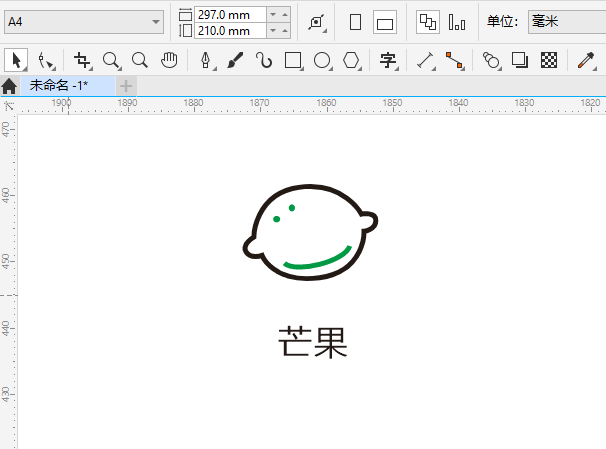The image size is (606, 449).
Task: Select the 芒果 text object
Action: coord(313,342)
